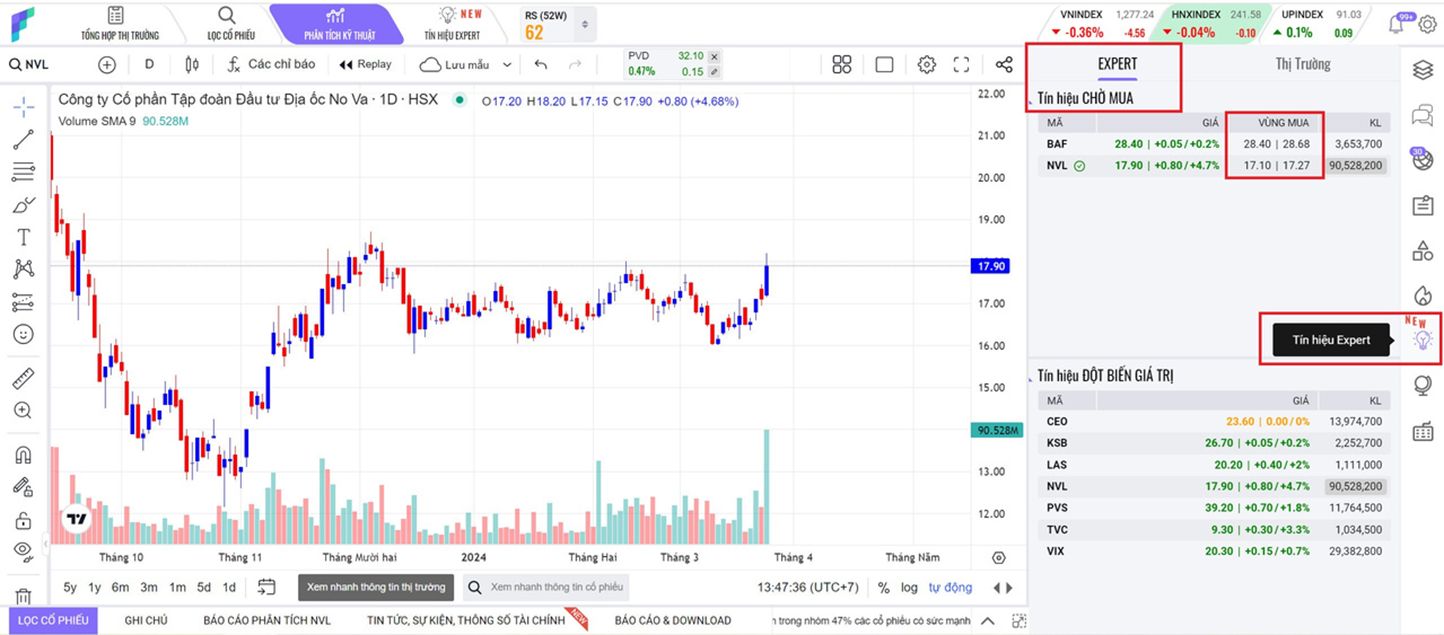The height and width of the screenshot is (635, 1444).
Task: Switch to the Thị Trường tab
Action: click(x=1302, y=64)
